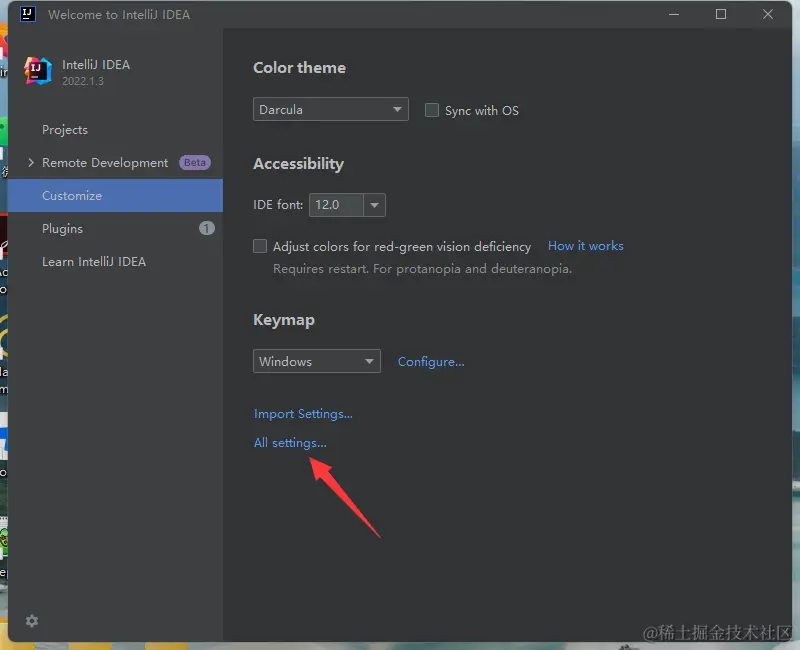Minimize the Welcome to IntelliJ IDEA window
The image size is (800, 650).
[x=674, y=14]
